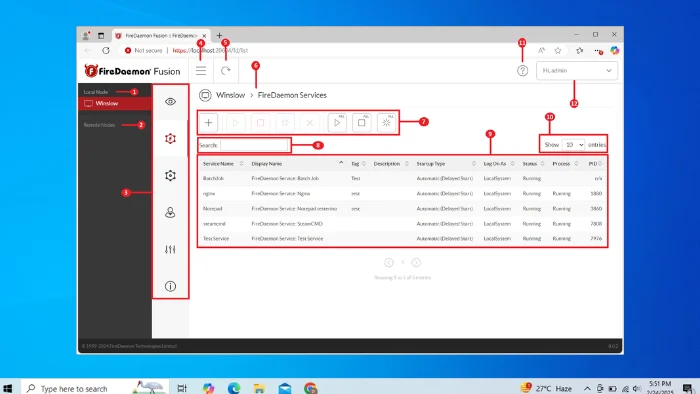Select the steamcmd service row
Screen dimensions: 700x394
[402, 224]
